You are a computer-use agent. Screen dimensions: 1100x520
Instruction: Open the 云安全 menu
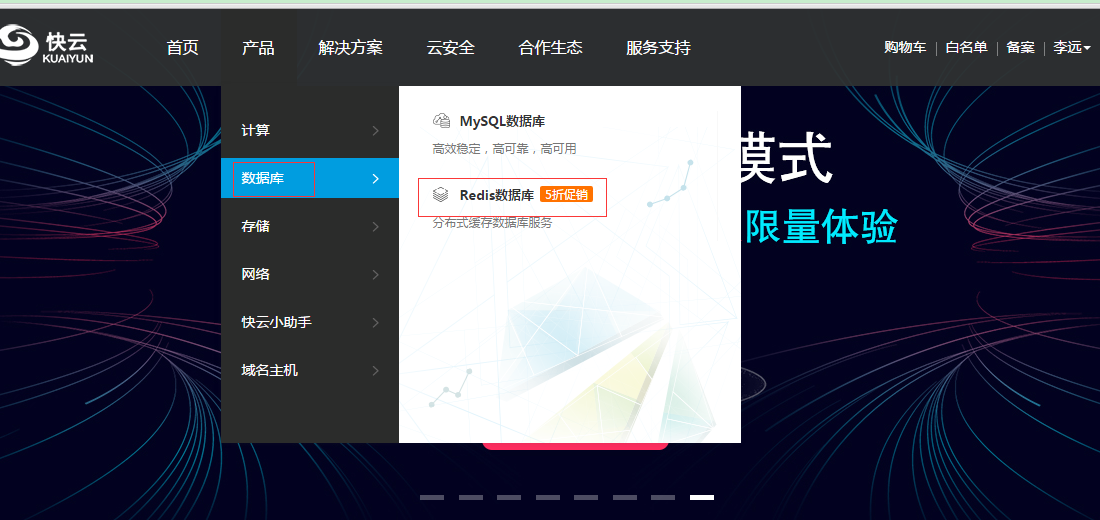point(450,48)
